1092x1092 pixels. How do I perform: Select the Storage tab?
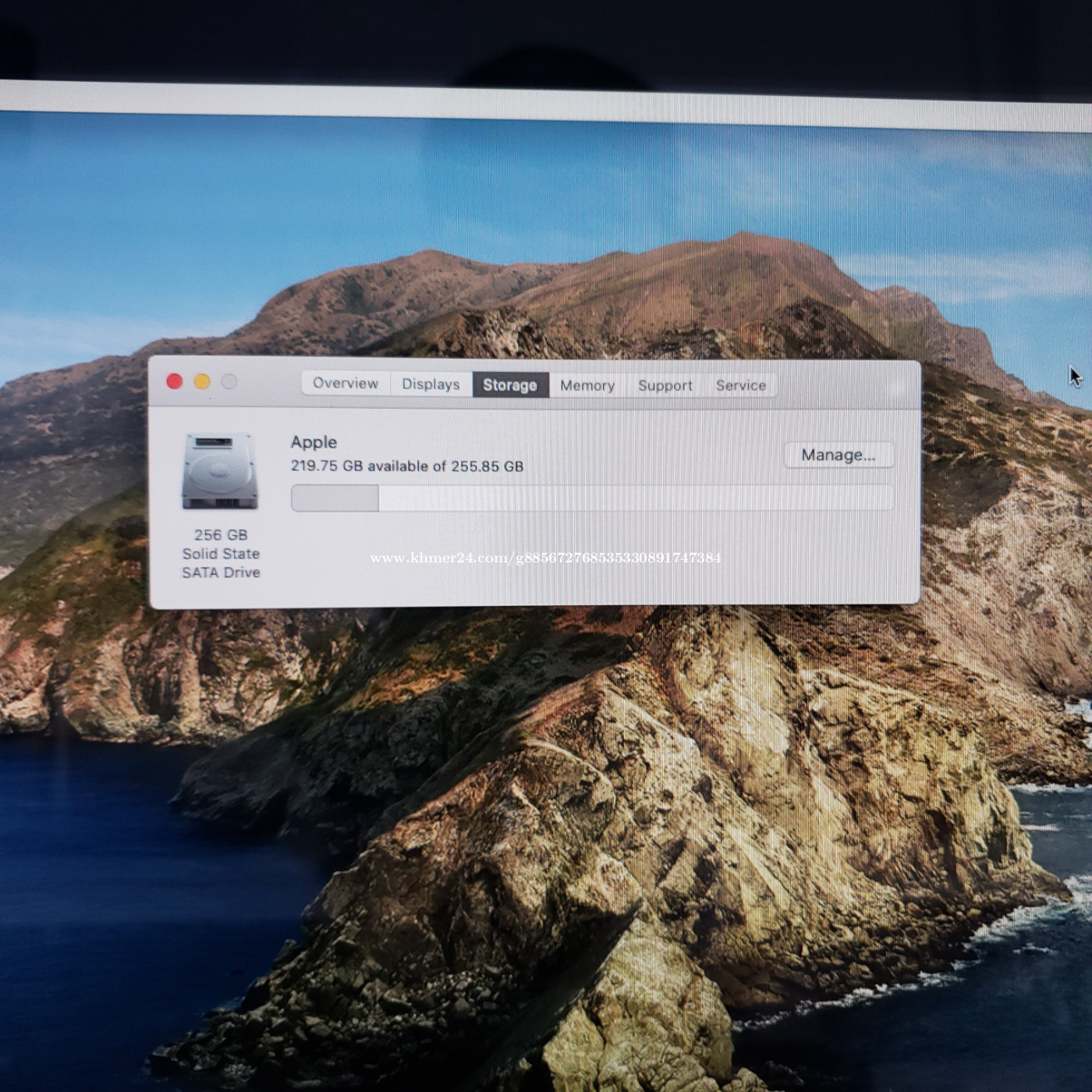tap(510, 385)
